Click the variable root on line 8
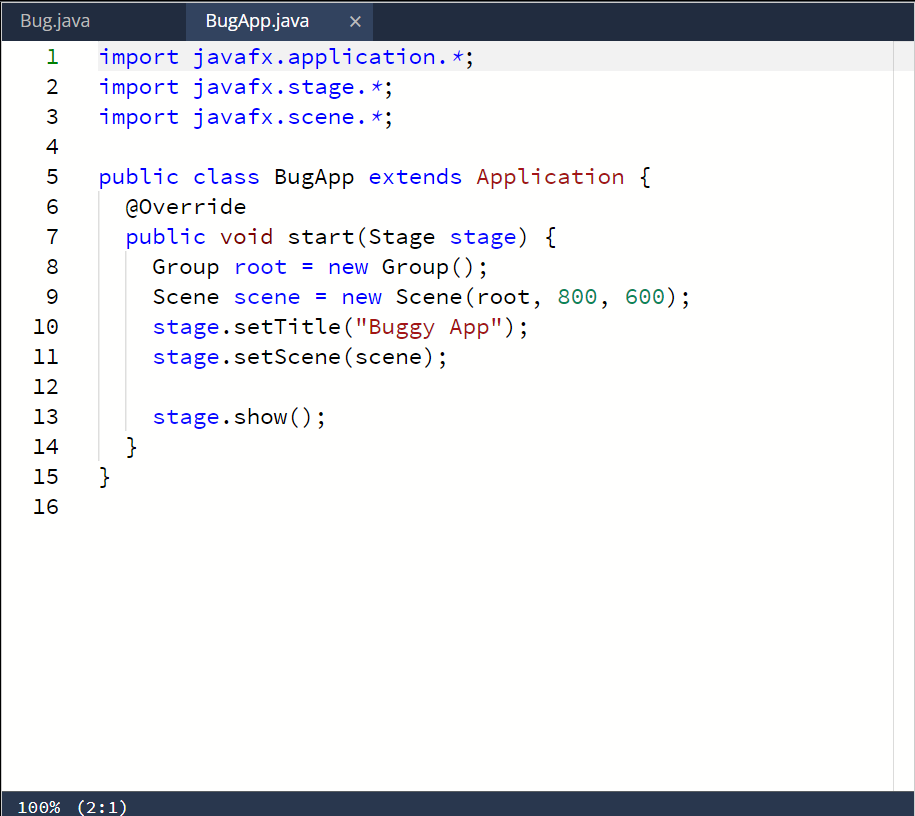Screen dimensions: 915x816 coord(260,267)
